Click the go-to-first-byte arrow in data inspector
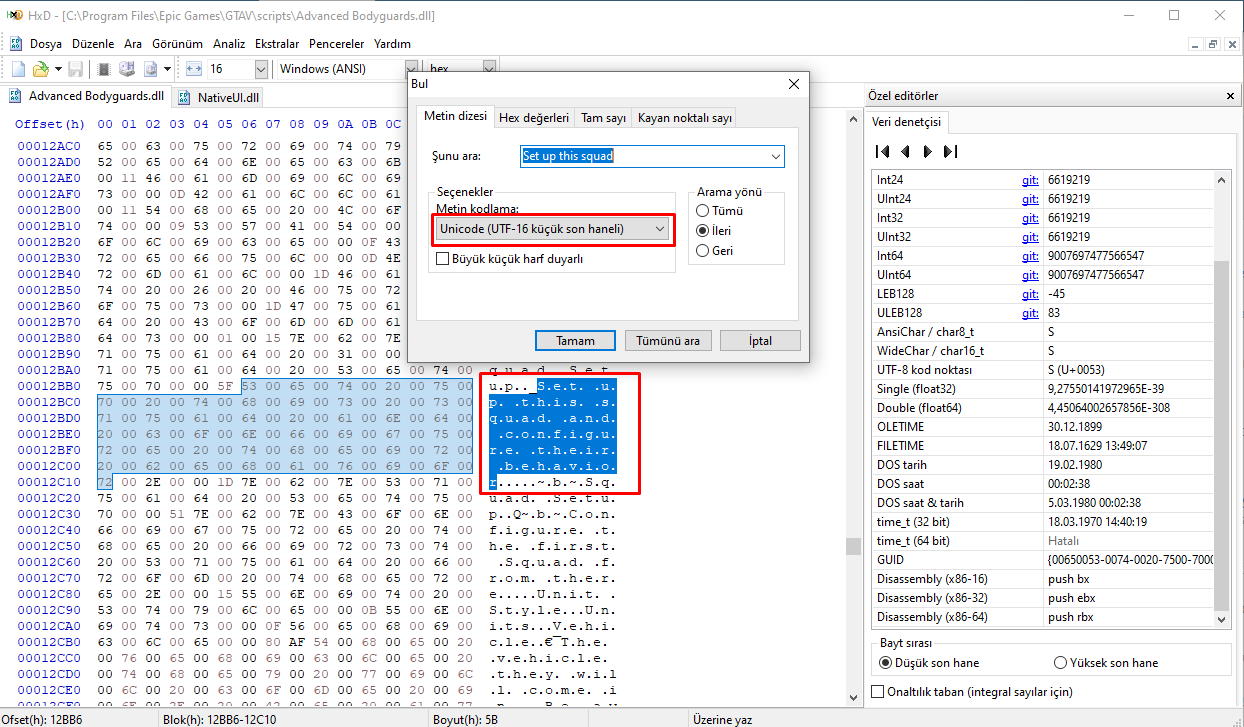This screenshot has height=727, width=1244. tap(882, 152)
